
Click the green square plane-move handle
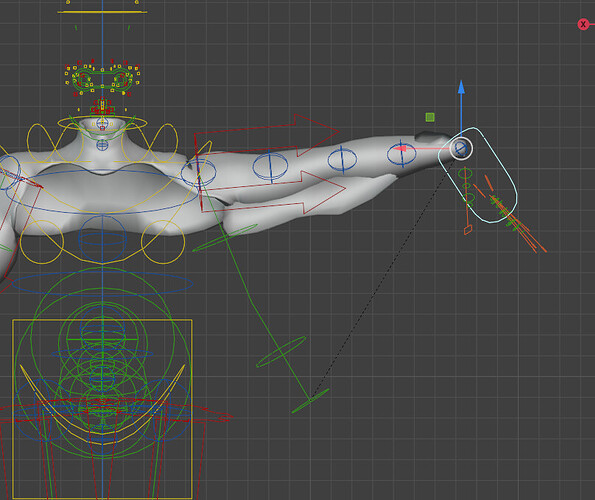pyautogui.click(x=430, y=117)
